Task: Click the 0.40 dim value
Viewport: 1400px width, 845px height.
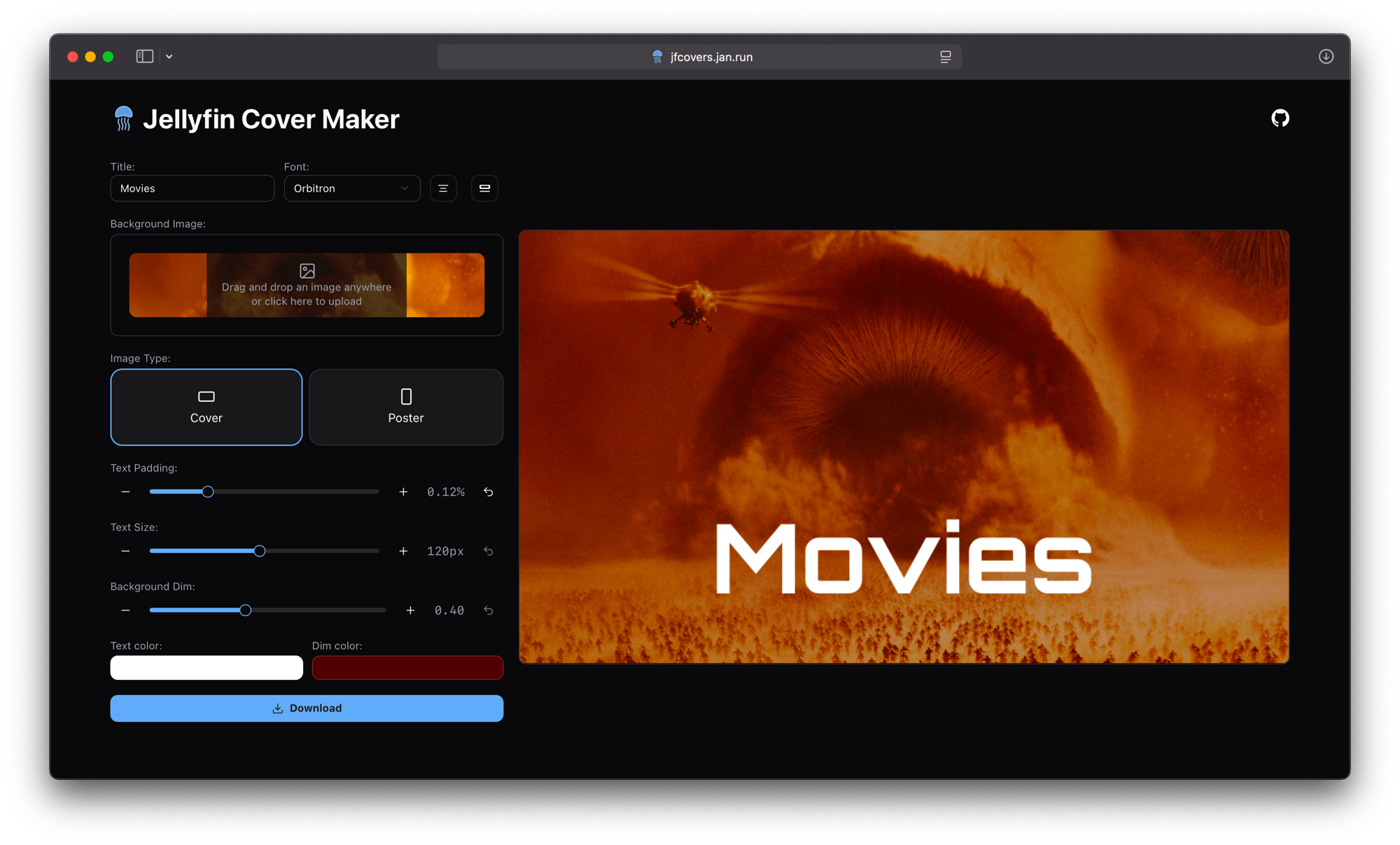Action: pos(449,610)
